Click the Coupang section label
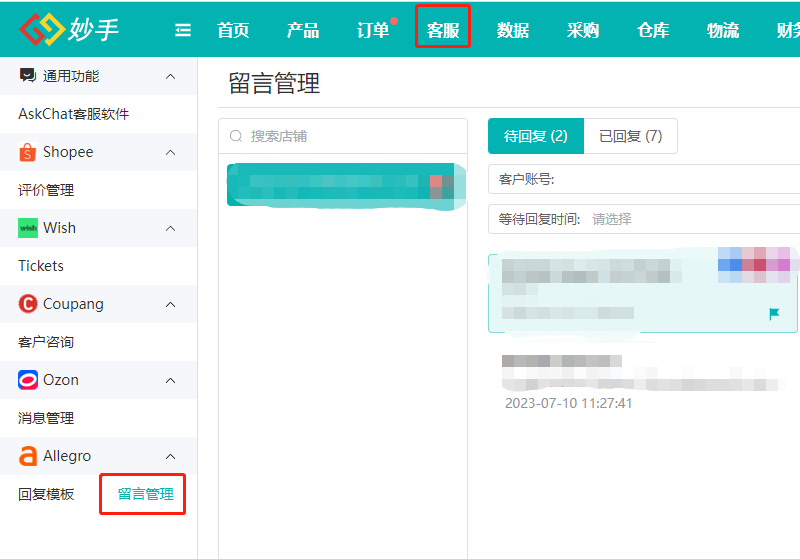Image resolution: width=800 pixels, height=559 pixels. point(73,304)
